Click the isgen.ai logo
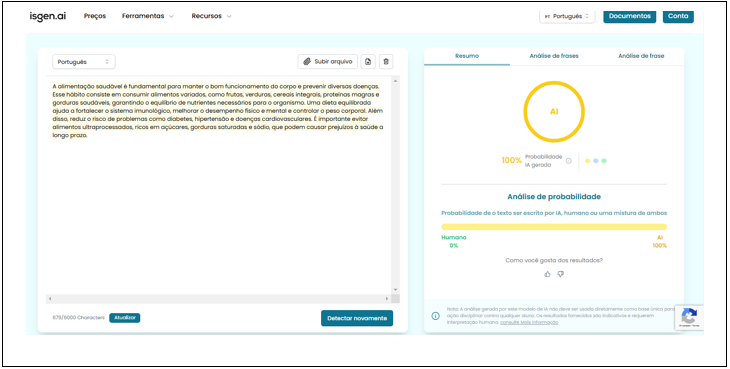 (48, 16)
